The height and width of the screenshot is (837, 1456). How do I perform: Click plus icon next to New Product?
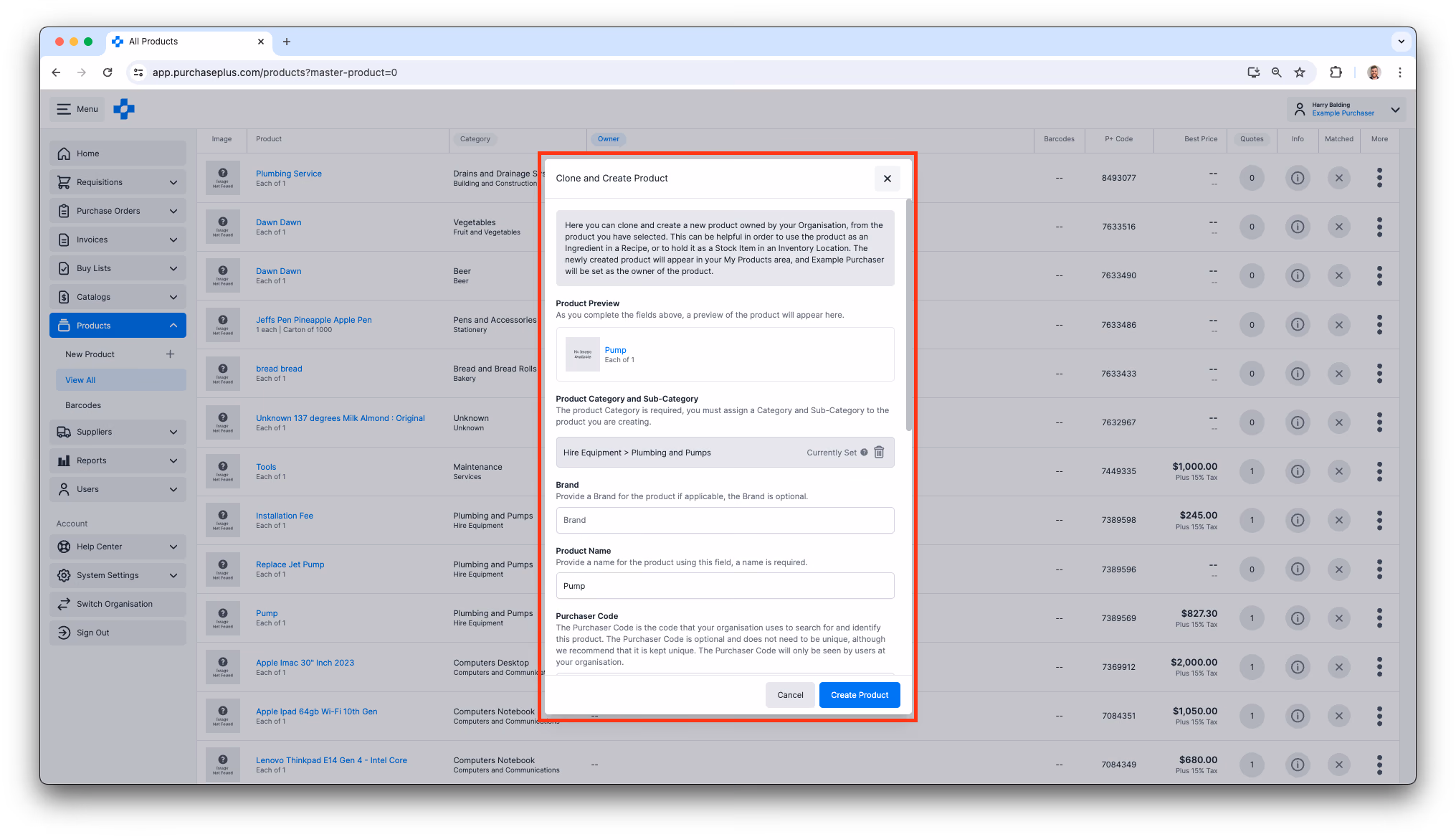click(x=170, y=354)
